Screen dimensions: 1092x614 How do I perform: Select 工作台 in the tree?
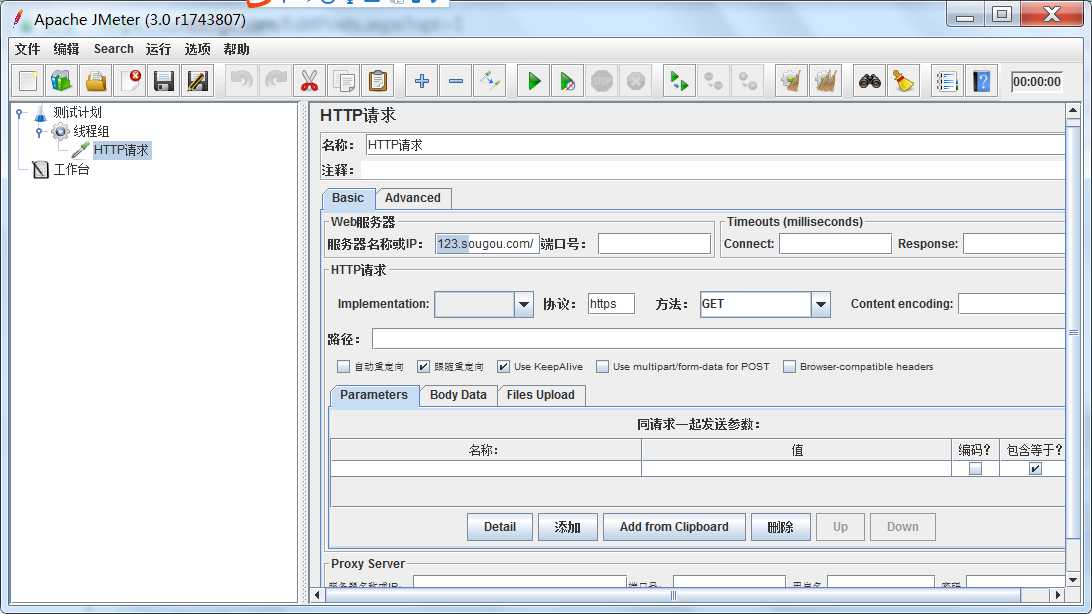tap(72, 169)
